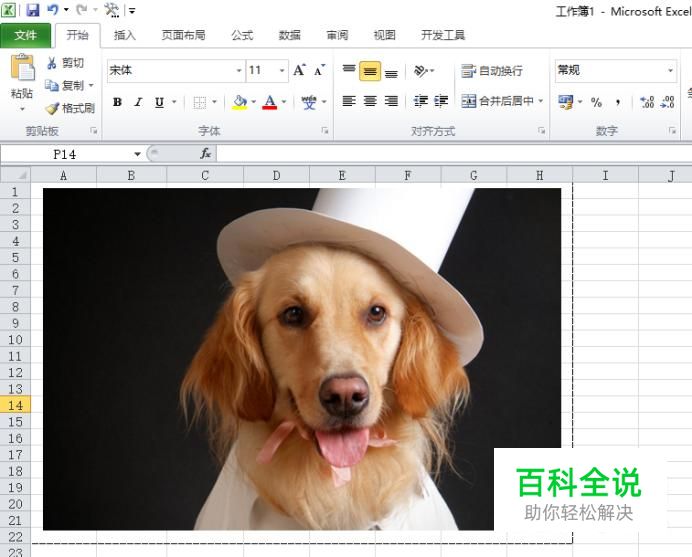Viewport: 692px width, 557px height.
Task: Expand underline style dropdown arrow
Action: pos(174,102)
